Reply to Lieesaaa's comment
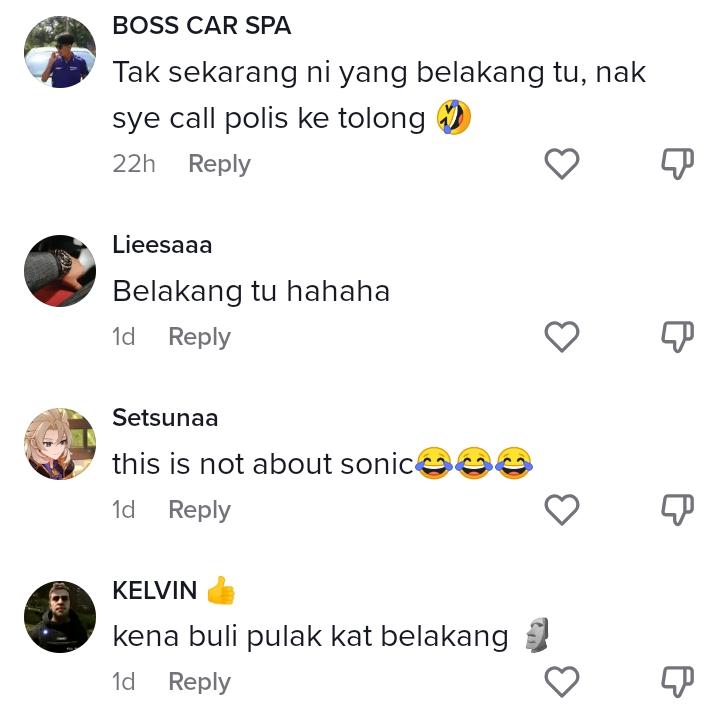The width and height of the screenshot is (720, 720). coord(199,337)
